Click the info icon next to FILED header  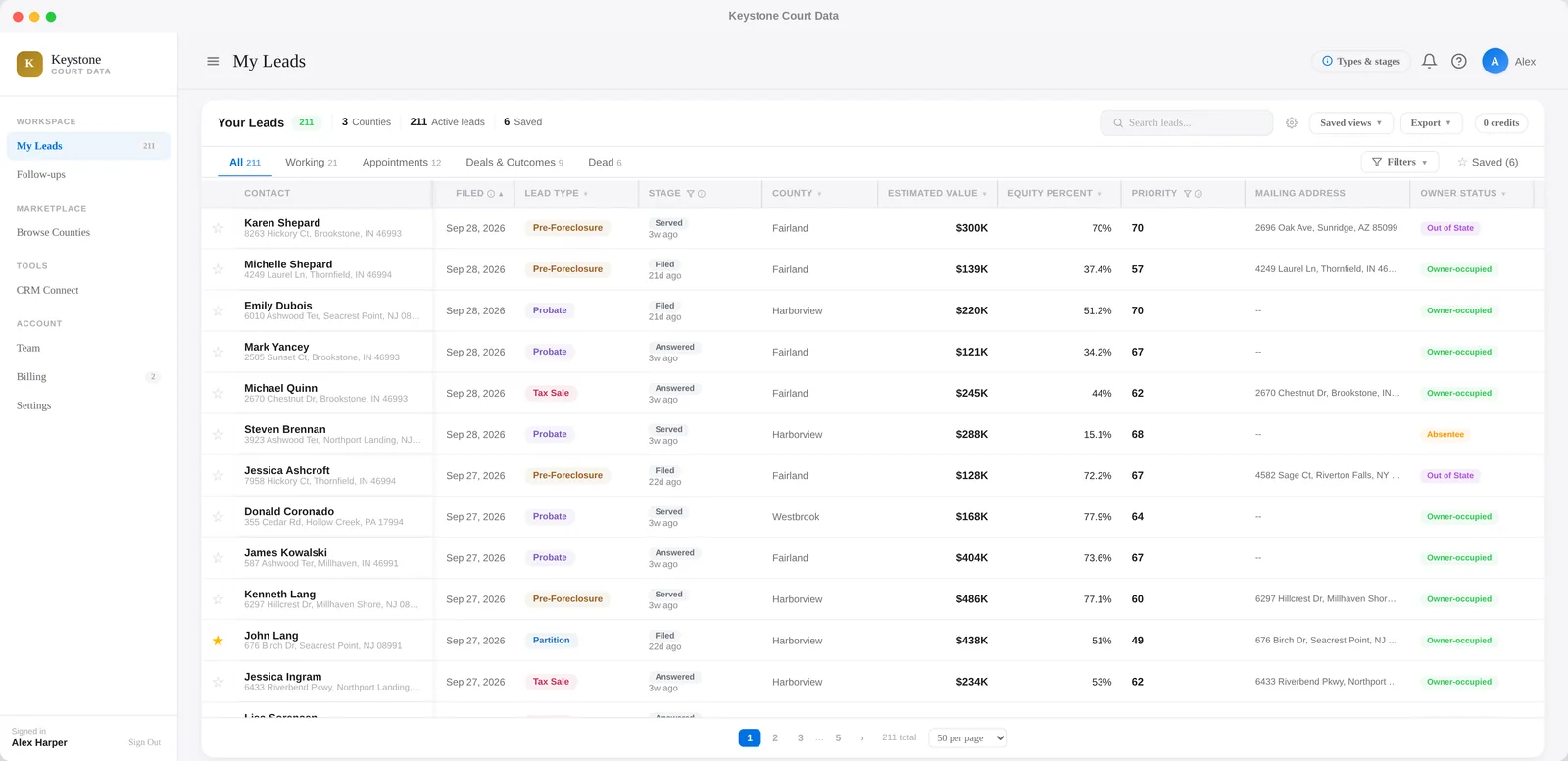click(x=491, y=194)
